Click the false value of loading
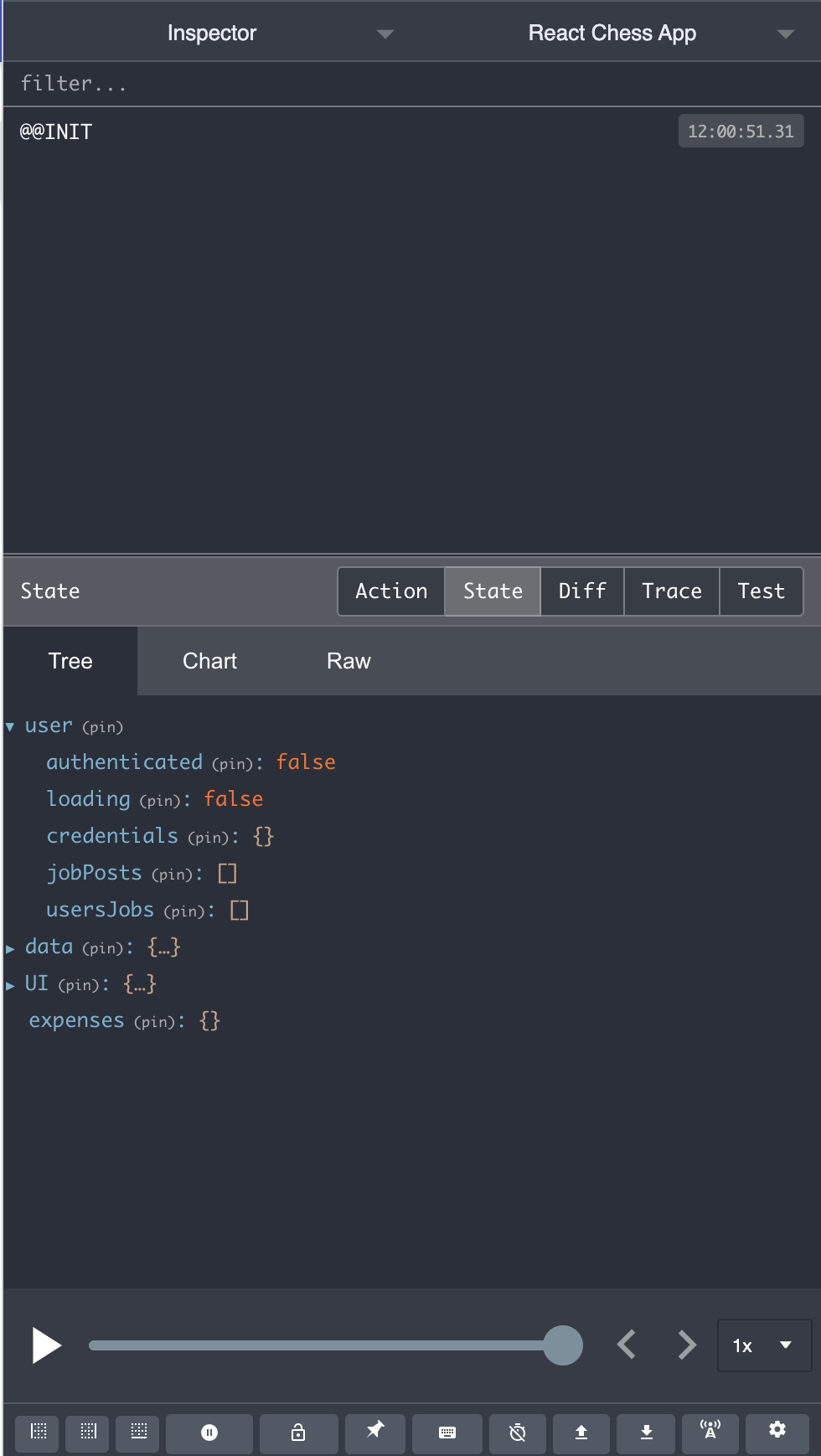 click(x=234, y=799)
